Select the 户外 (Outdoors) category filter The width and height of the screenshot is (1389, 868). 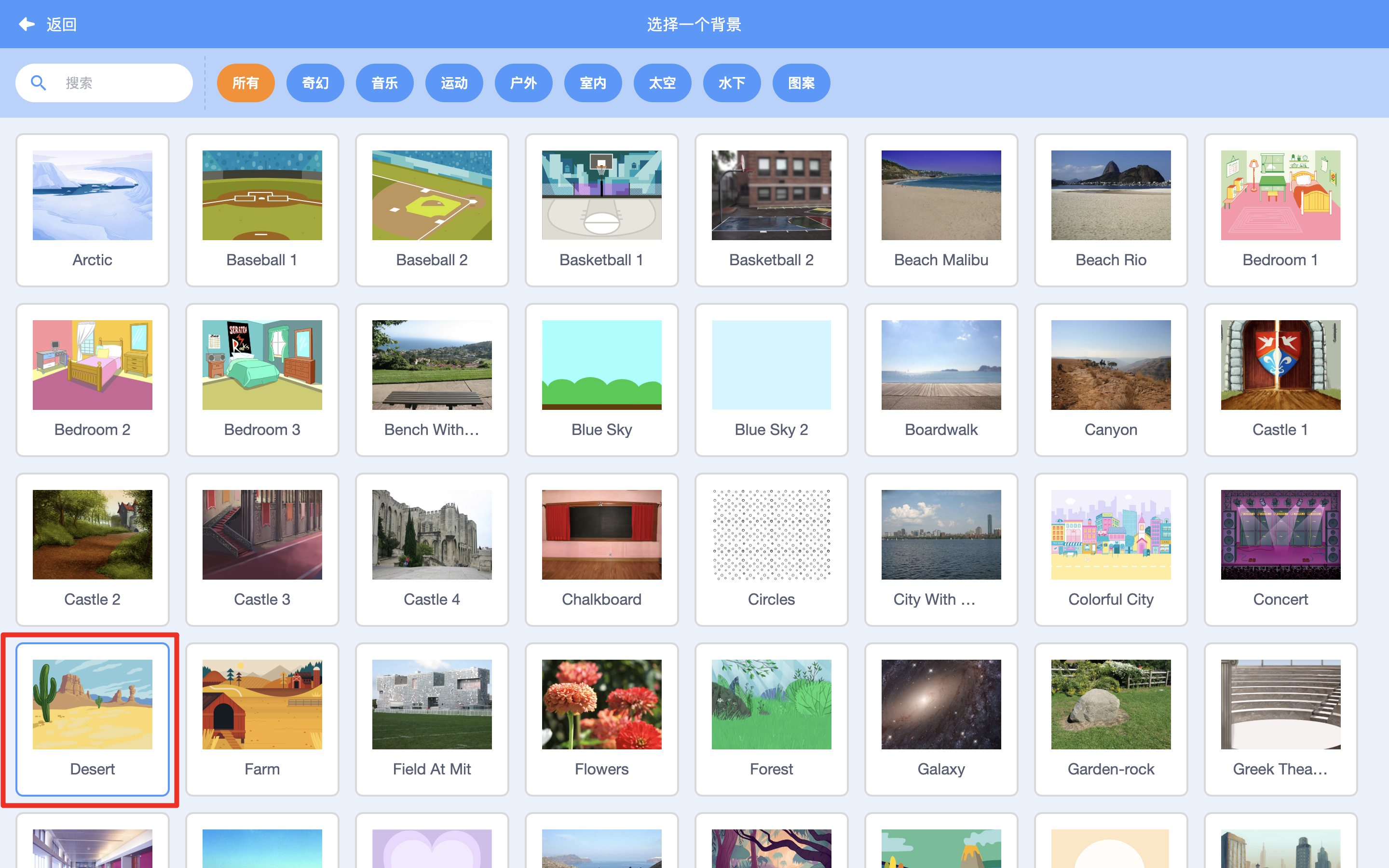(x=523, y=82)
